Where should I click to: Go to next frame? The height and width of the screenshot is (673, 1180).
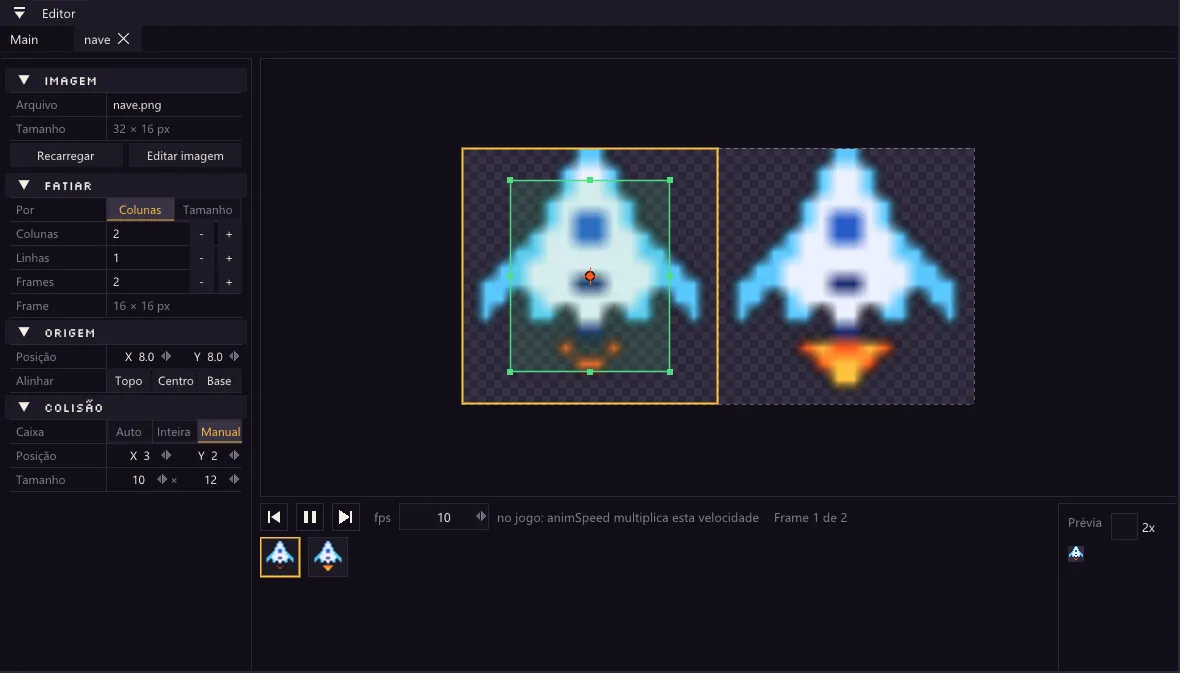tap(345, 517)
